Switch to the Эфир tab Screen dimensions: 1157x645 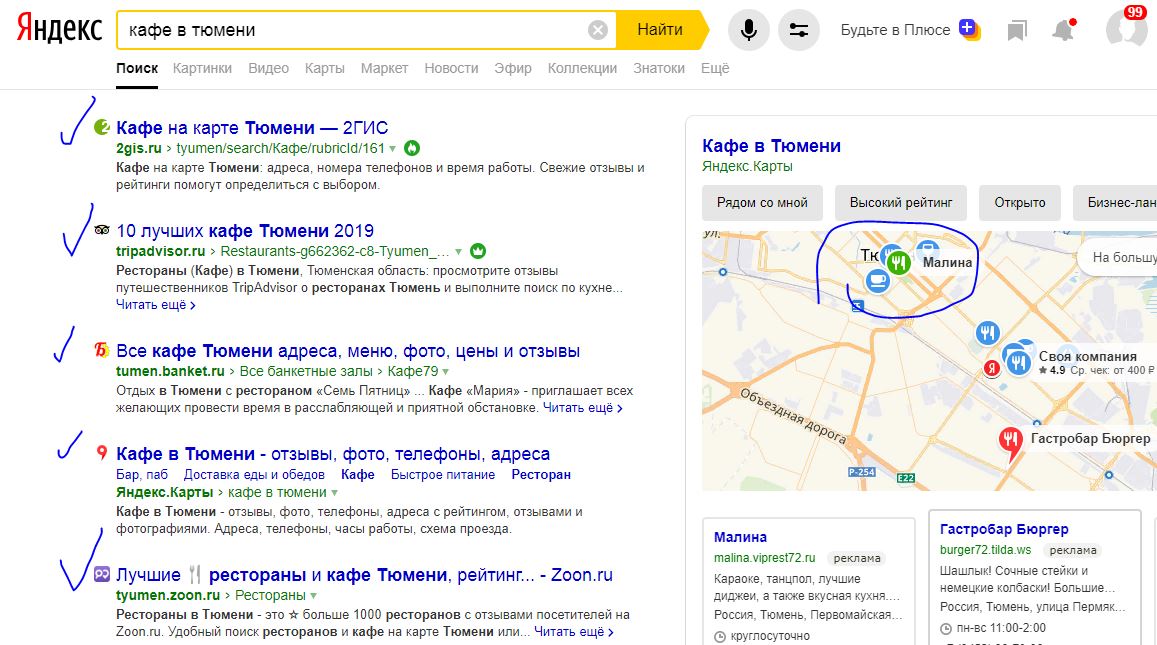click(513, 68)
